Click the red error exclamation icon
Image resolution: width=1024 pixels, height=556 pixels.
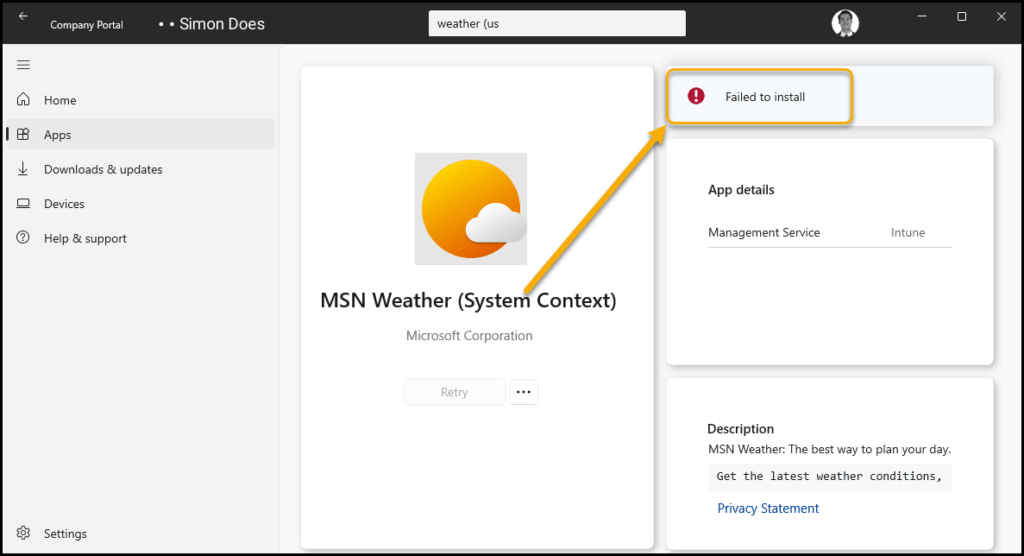[696, 96]
